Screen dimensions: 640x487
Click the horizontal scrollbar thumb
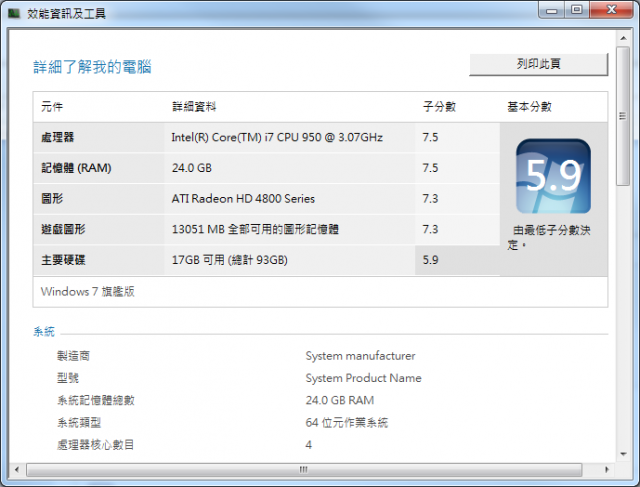click(x=304, y=469)
